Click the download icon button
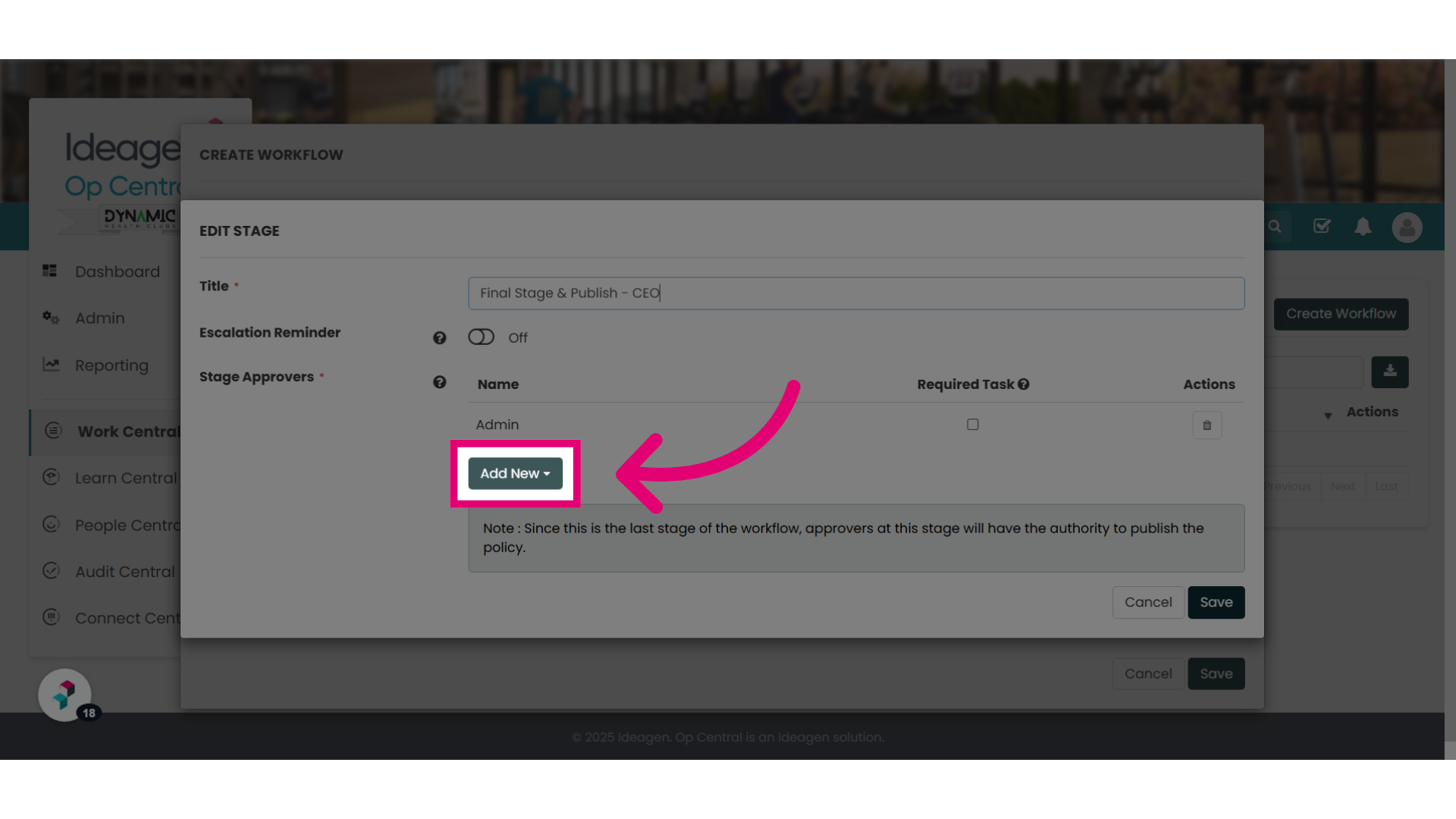The width and height of the screenshot is (1456, 819). [1389, 372]
